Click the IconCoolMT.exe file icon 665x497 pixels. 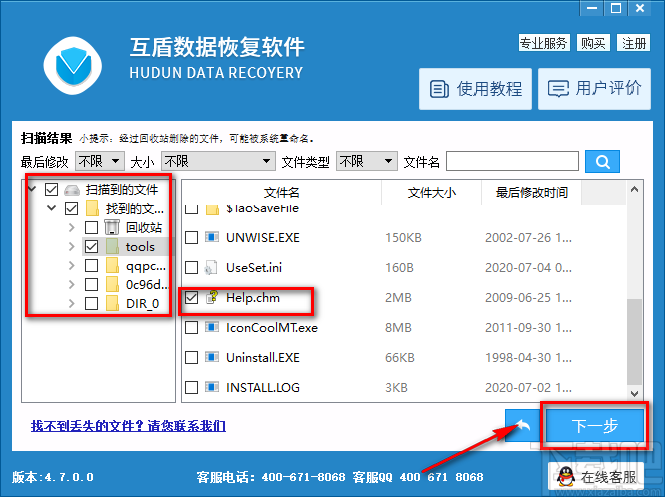[212, 327]
